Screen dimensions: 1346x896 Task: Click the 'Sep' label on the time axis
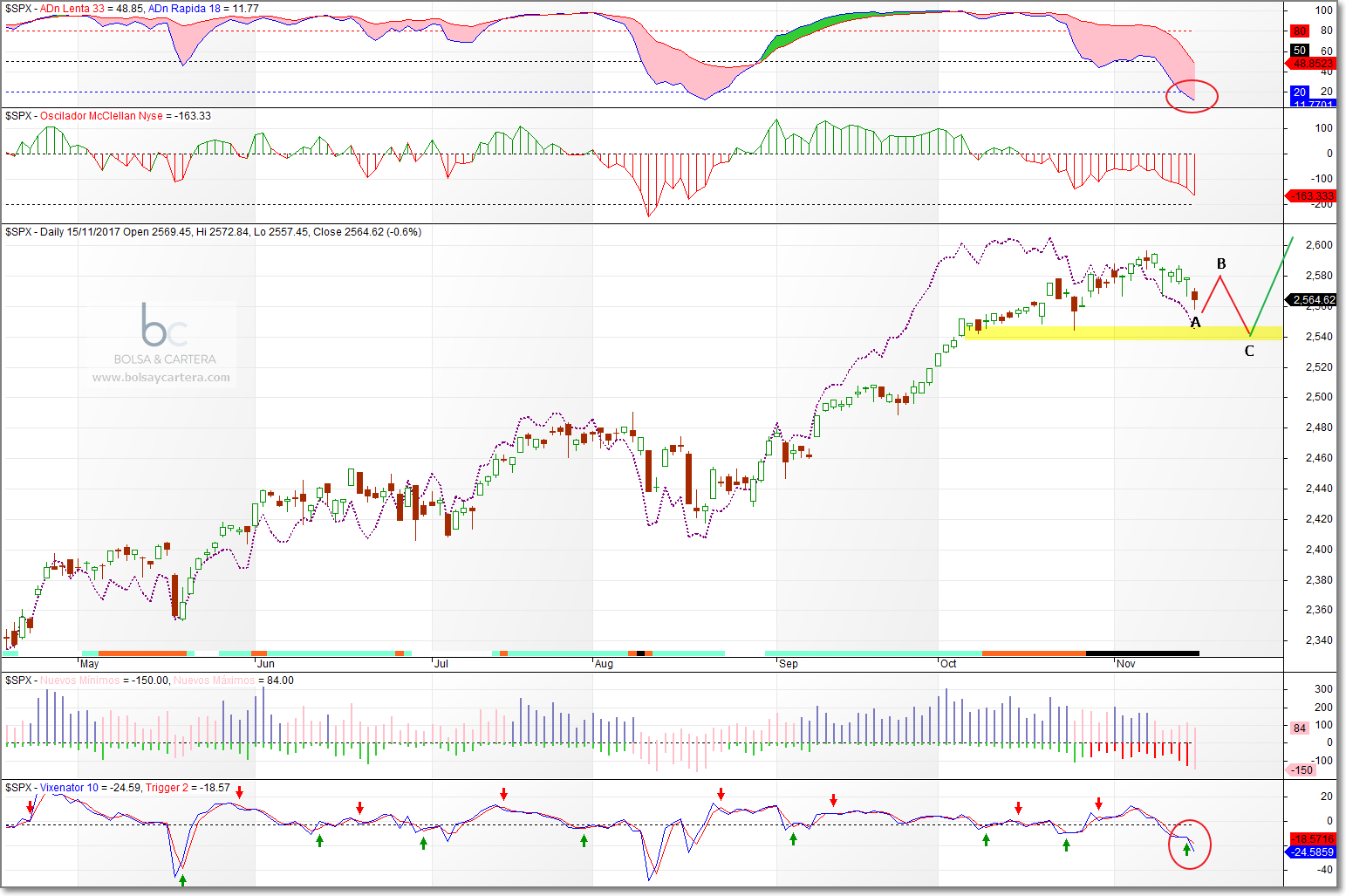[x=789, y=664]
